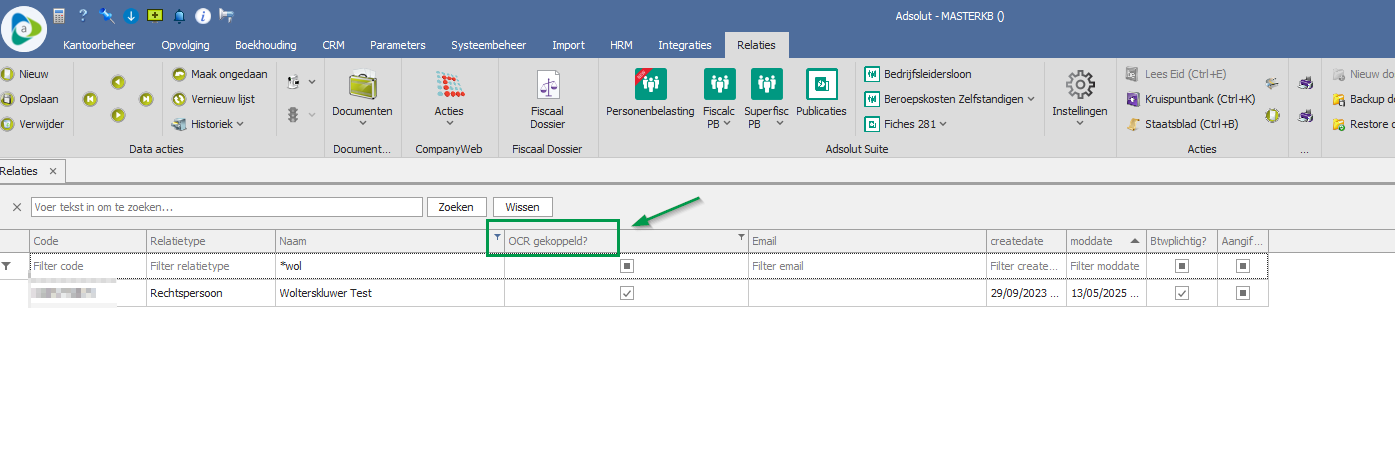Toggle Btwplichtig checkbox in the Wolterskluwer row
Image resolution: width=1395 pixels, height=451 pixels.
coord(1182,293)
